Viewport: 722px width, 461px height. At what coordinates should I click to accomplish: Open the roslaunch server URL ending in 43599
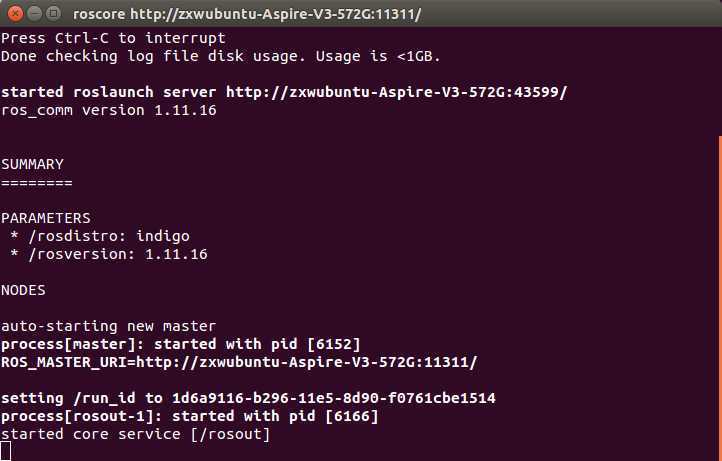coord(396,92)
